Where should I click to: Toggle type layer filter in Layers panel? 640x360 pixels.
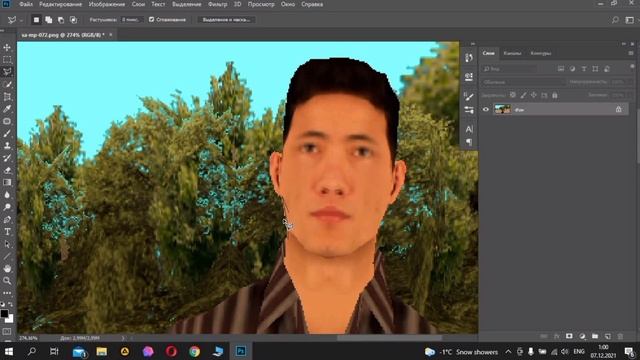(584, 69)
